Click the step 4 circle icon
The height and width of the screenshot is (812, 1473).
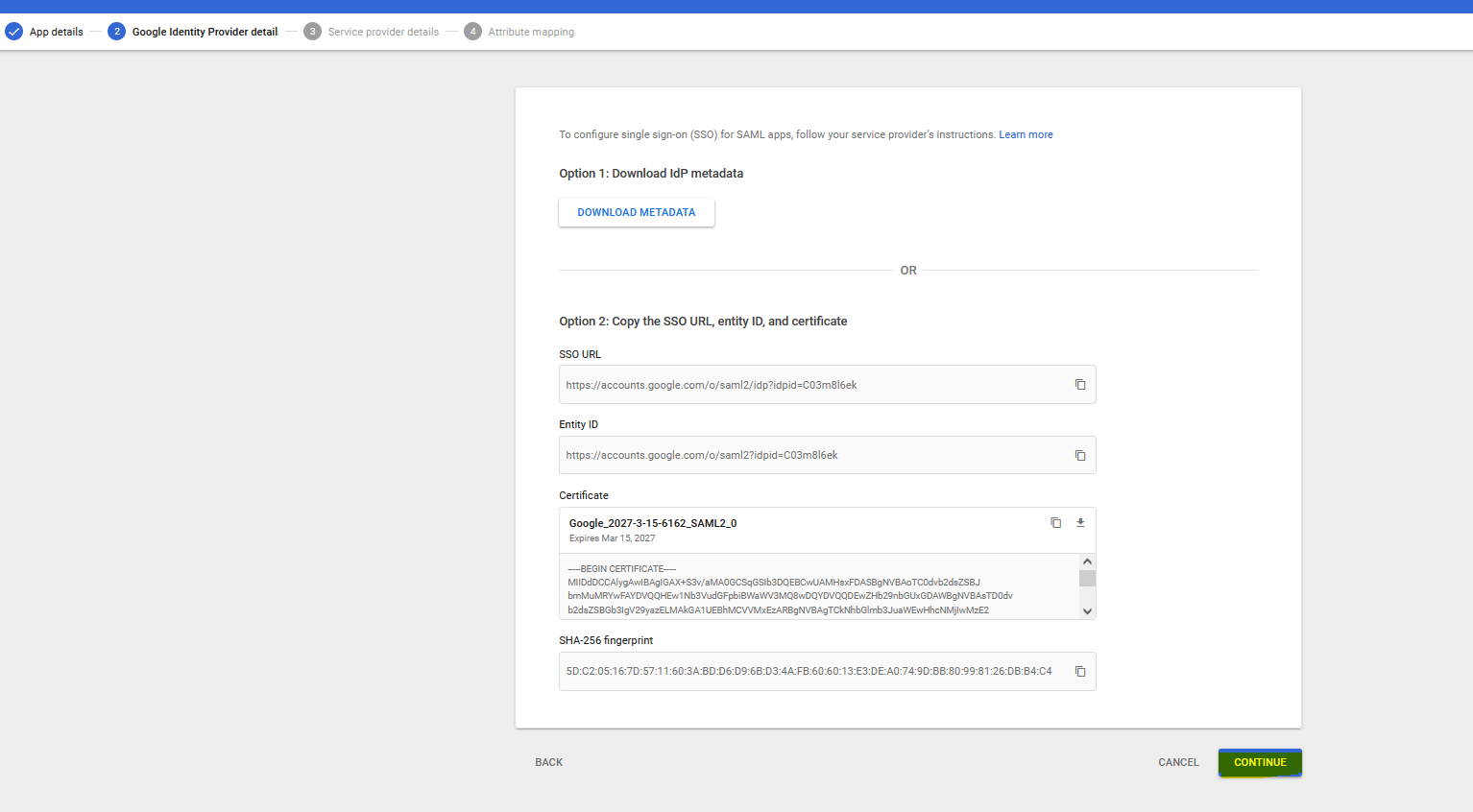(472, 32)
